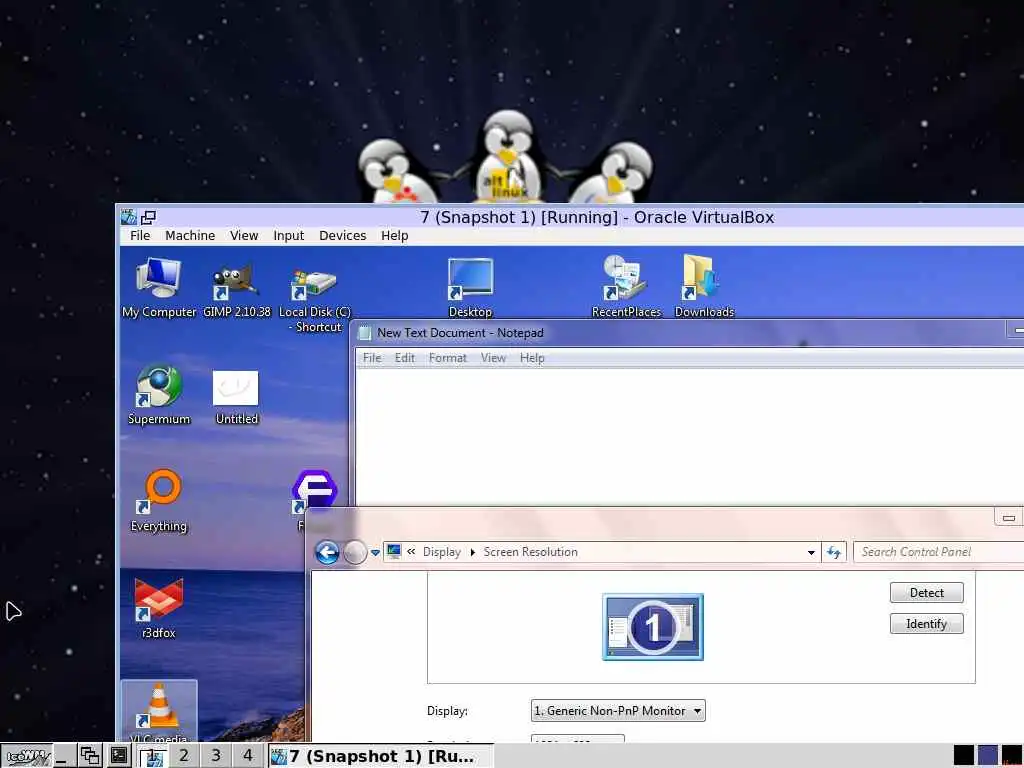
Task: Click the VirtualBox window menu icon in title bar
Action: click(x=129, y=217)
